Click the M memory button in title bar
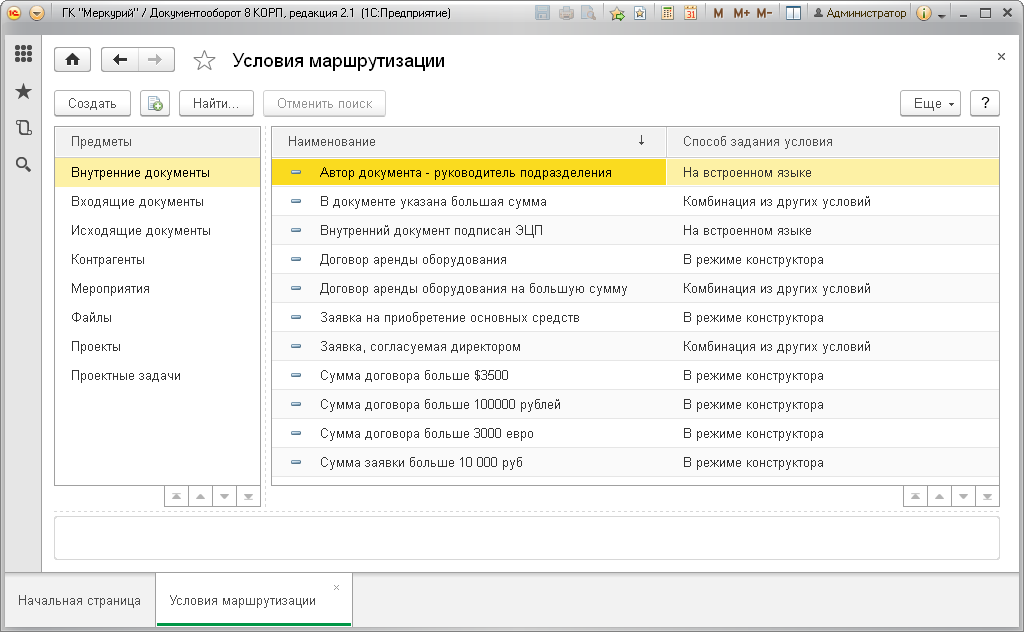The width and height of the screenshot is (1024, 632). pos(718,13)
